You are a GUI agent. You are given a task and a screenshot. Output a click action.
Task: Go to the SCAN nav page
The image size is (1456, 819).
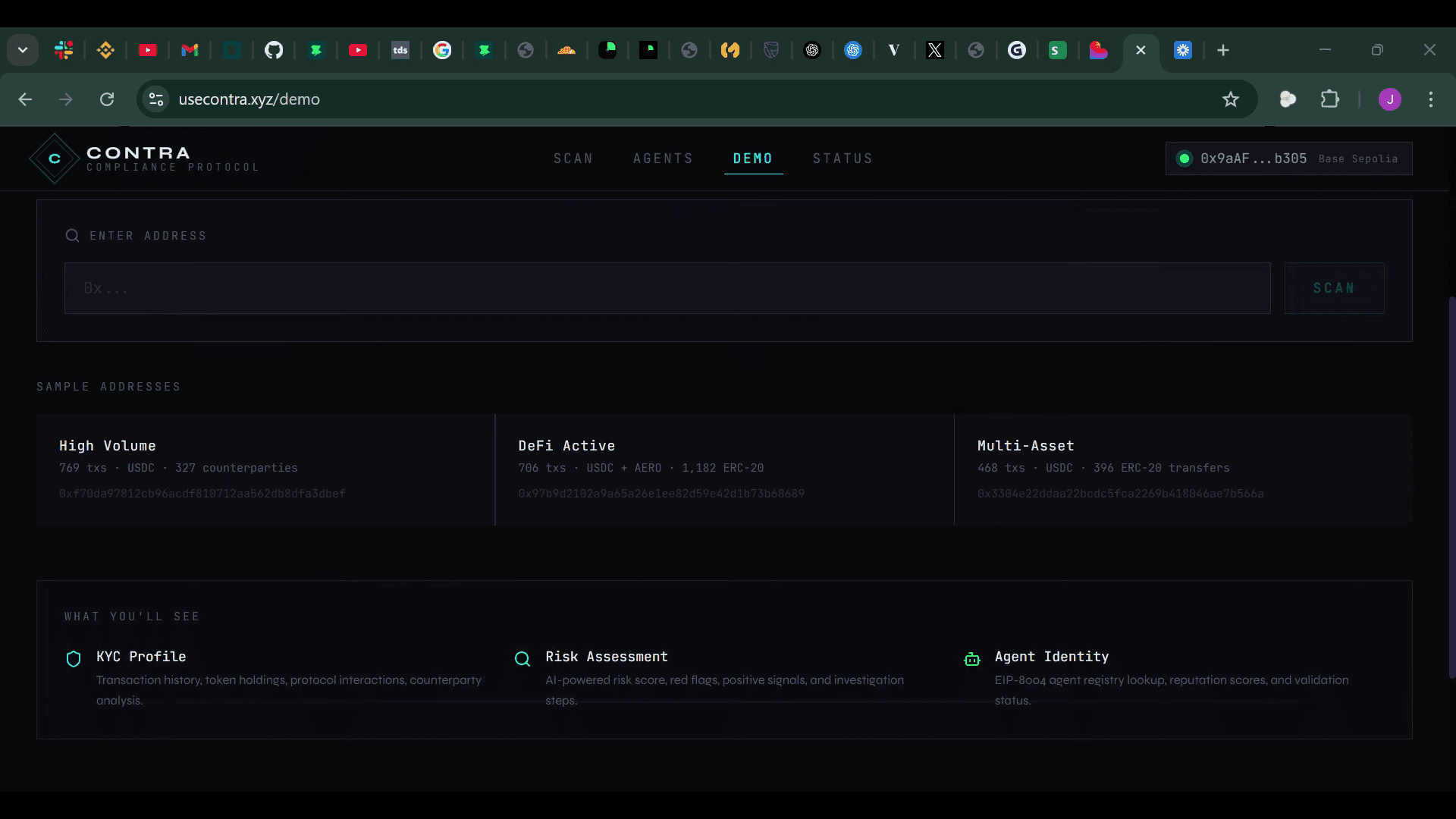point(573,158)
